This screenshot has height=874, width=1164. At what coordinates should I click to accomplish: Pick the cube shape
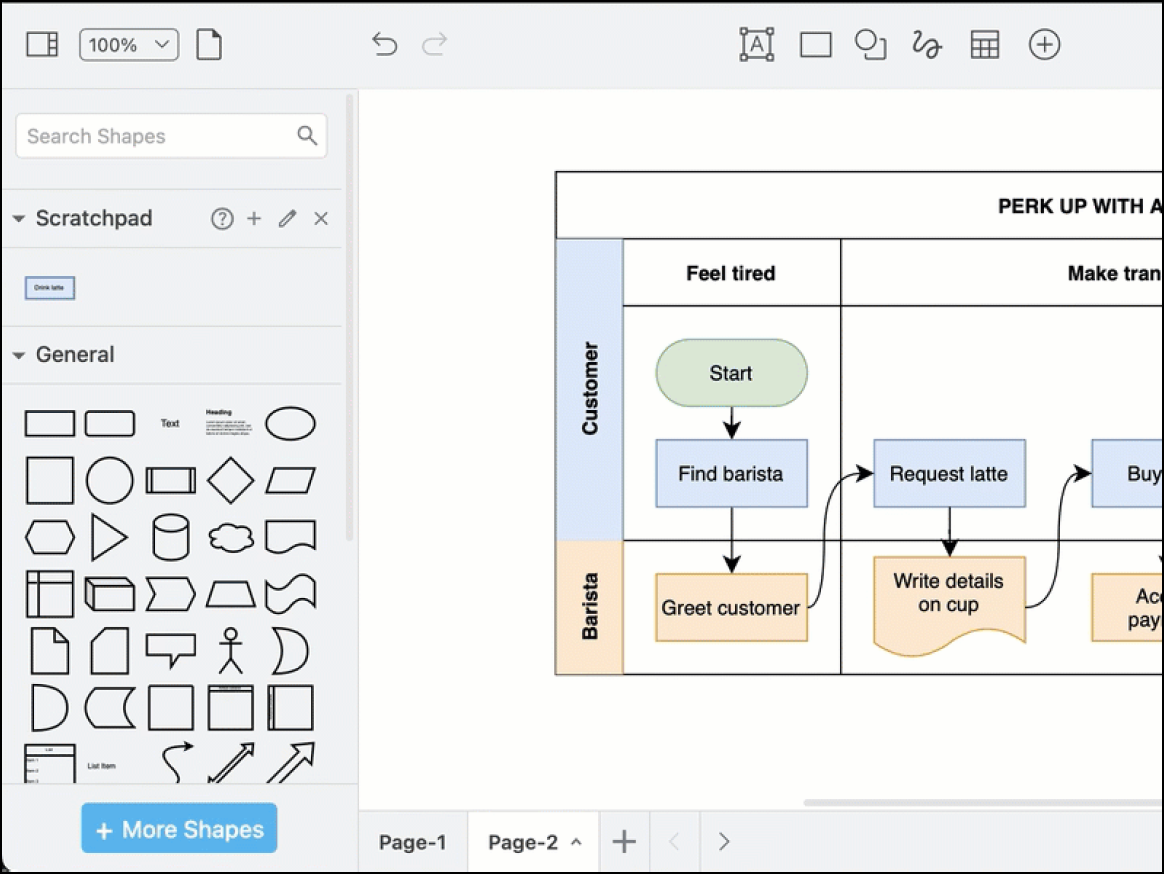pyautogui.click(x=110, y=594)
